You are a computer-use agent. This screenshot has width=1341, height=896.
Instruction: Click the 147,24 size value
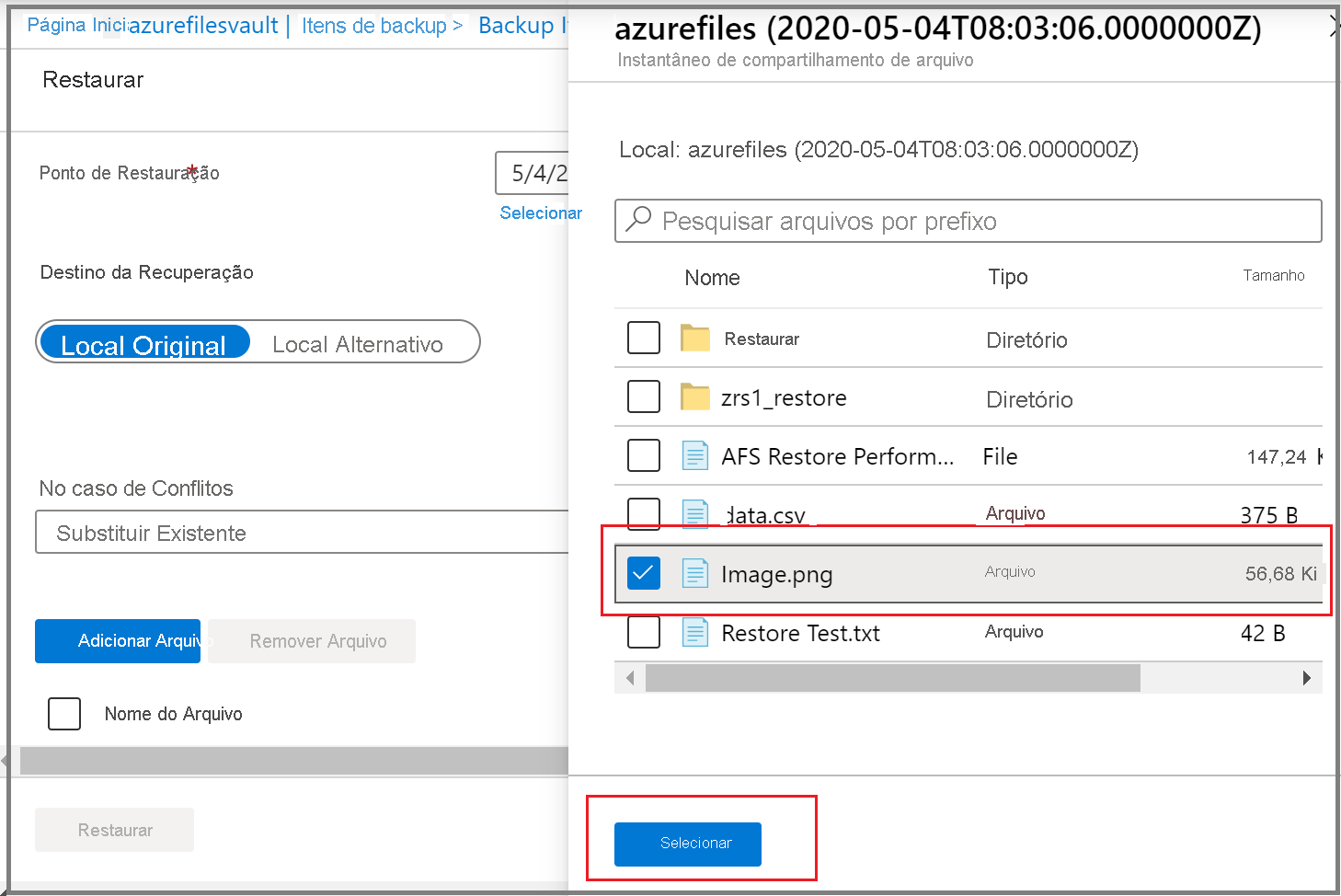click(x=1277, y=457)
